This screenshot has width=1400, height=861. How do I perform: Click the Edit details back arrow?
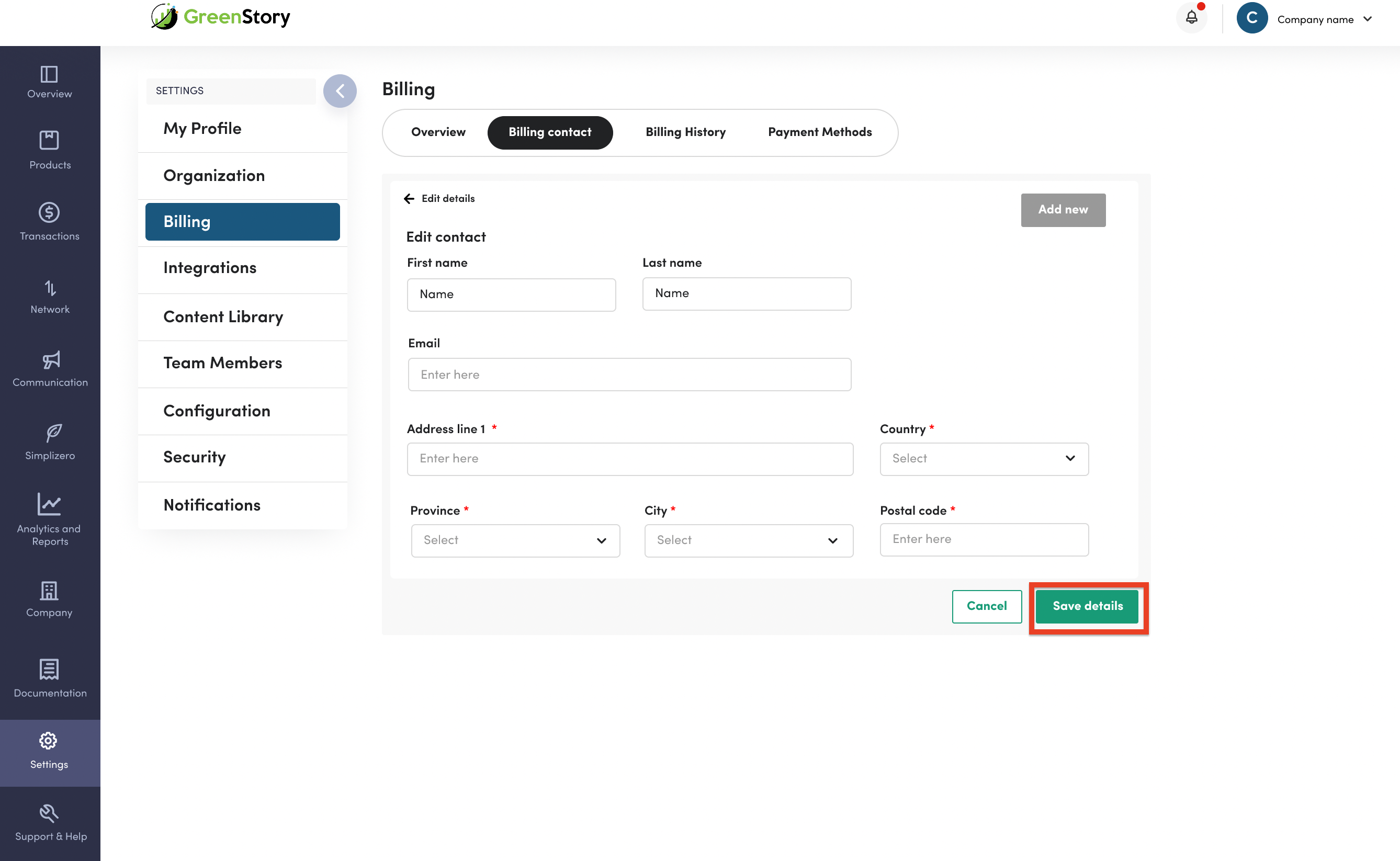[409, 199]
